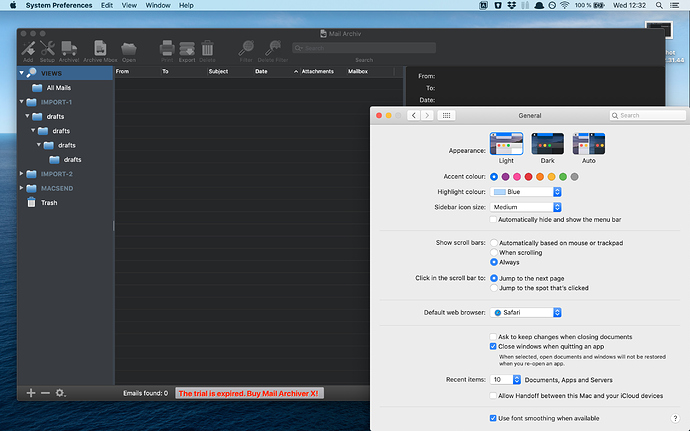Open the View menu
The image size is (690, 431).
point(129,5)
